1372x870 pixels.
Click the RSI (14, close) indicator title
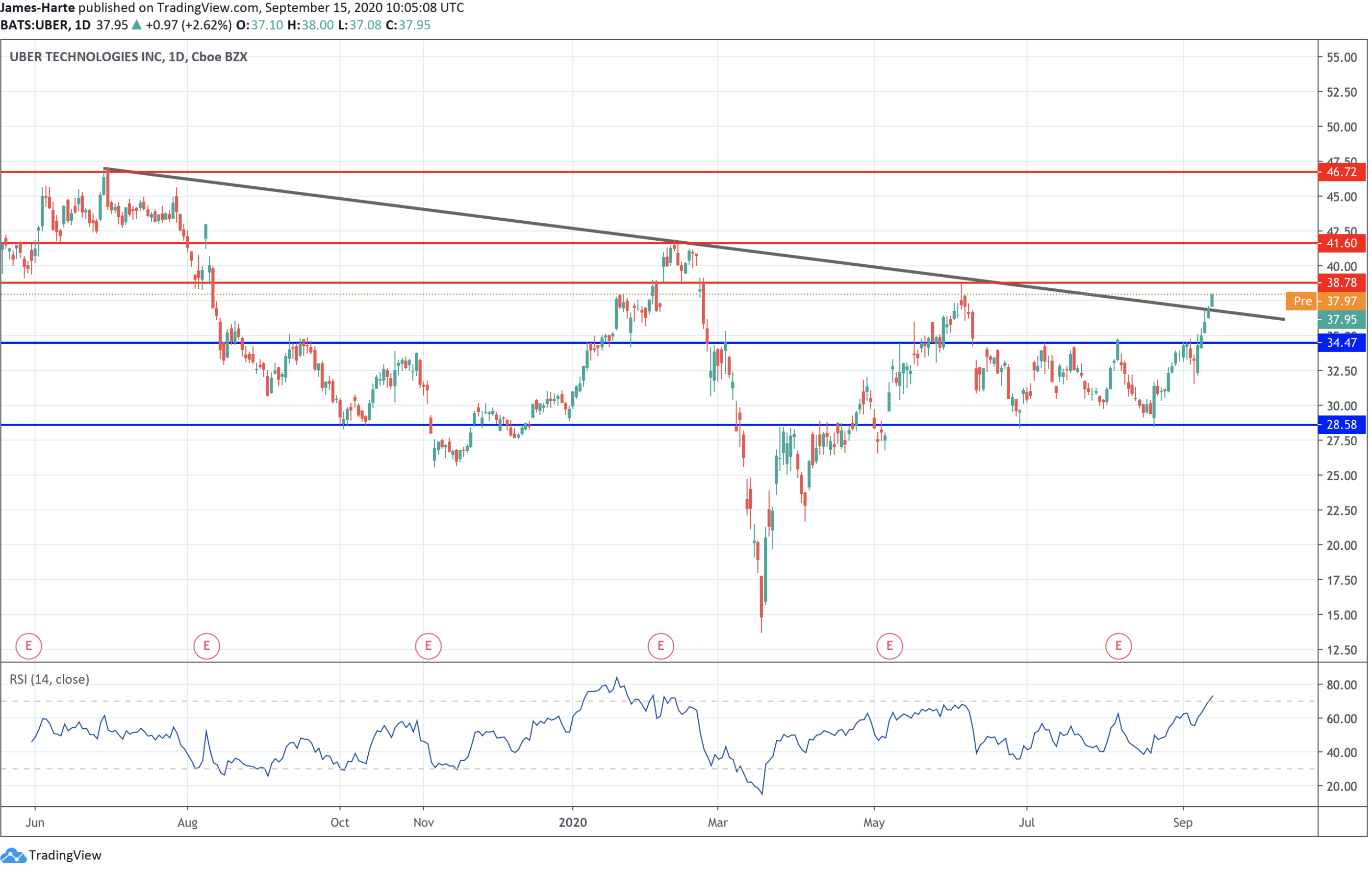[50, 680]
